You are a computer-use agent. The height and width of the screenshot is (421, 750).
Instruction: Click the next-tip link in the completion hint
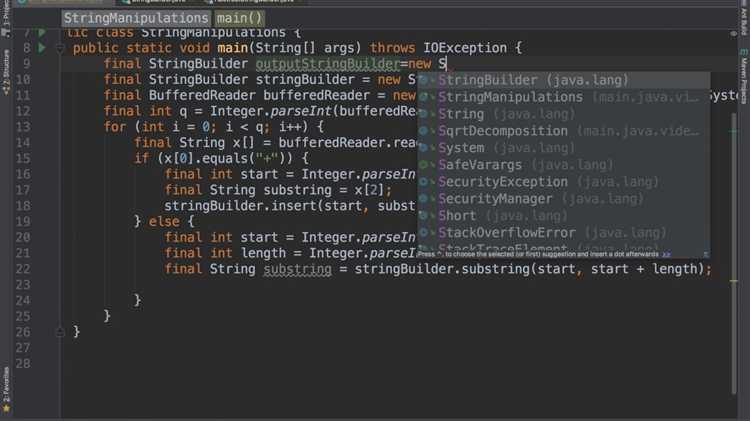pos(666,255)
